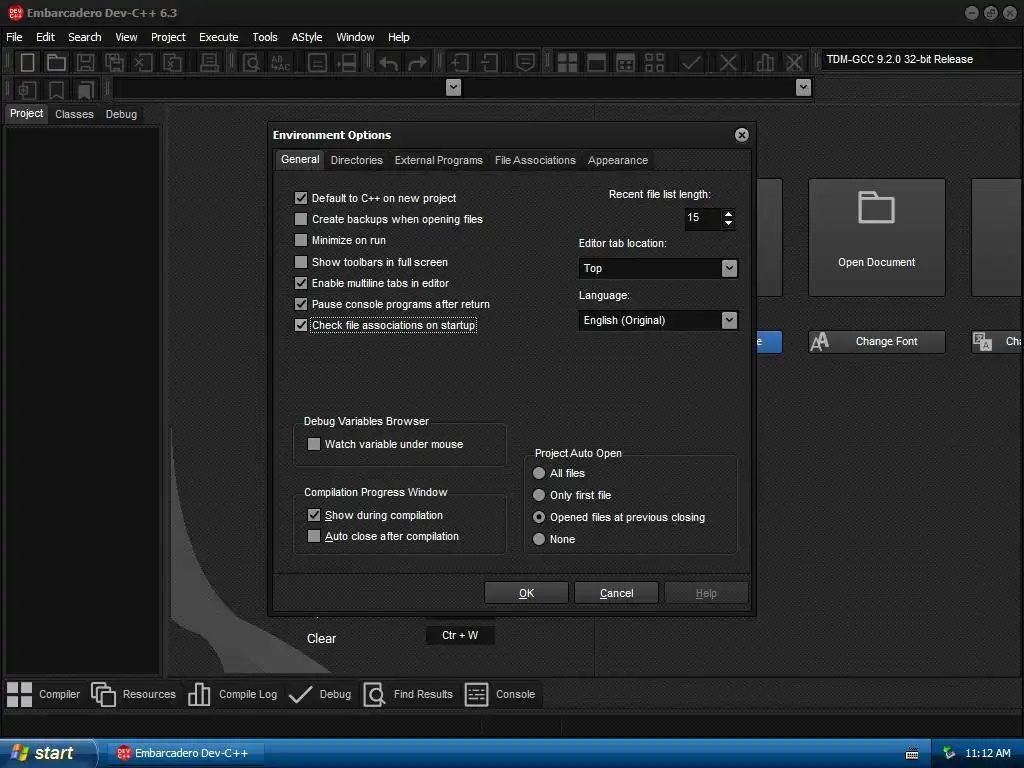Enable Watch variable under mouse
This screenshot has width=1024, height=768.
313,444
